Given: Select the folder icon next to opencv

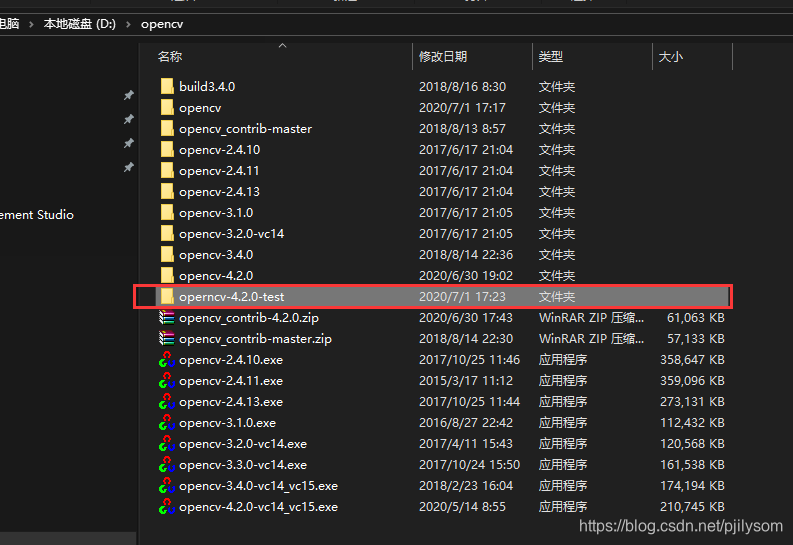Looking at the screenshot, I should click(x=167, y=108).
